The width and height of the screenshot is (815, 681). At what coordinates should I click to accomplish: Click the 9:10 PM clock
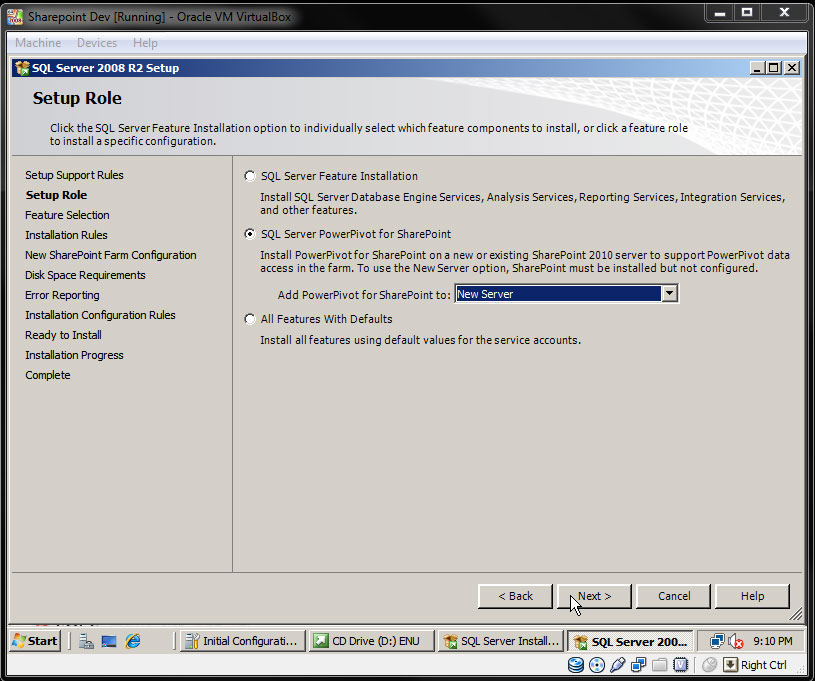coord(773,641)
